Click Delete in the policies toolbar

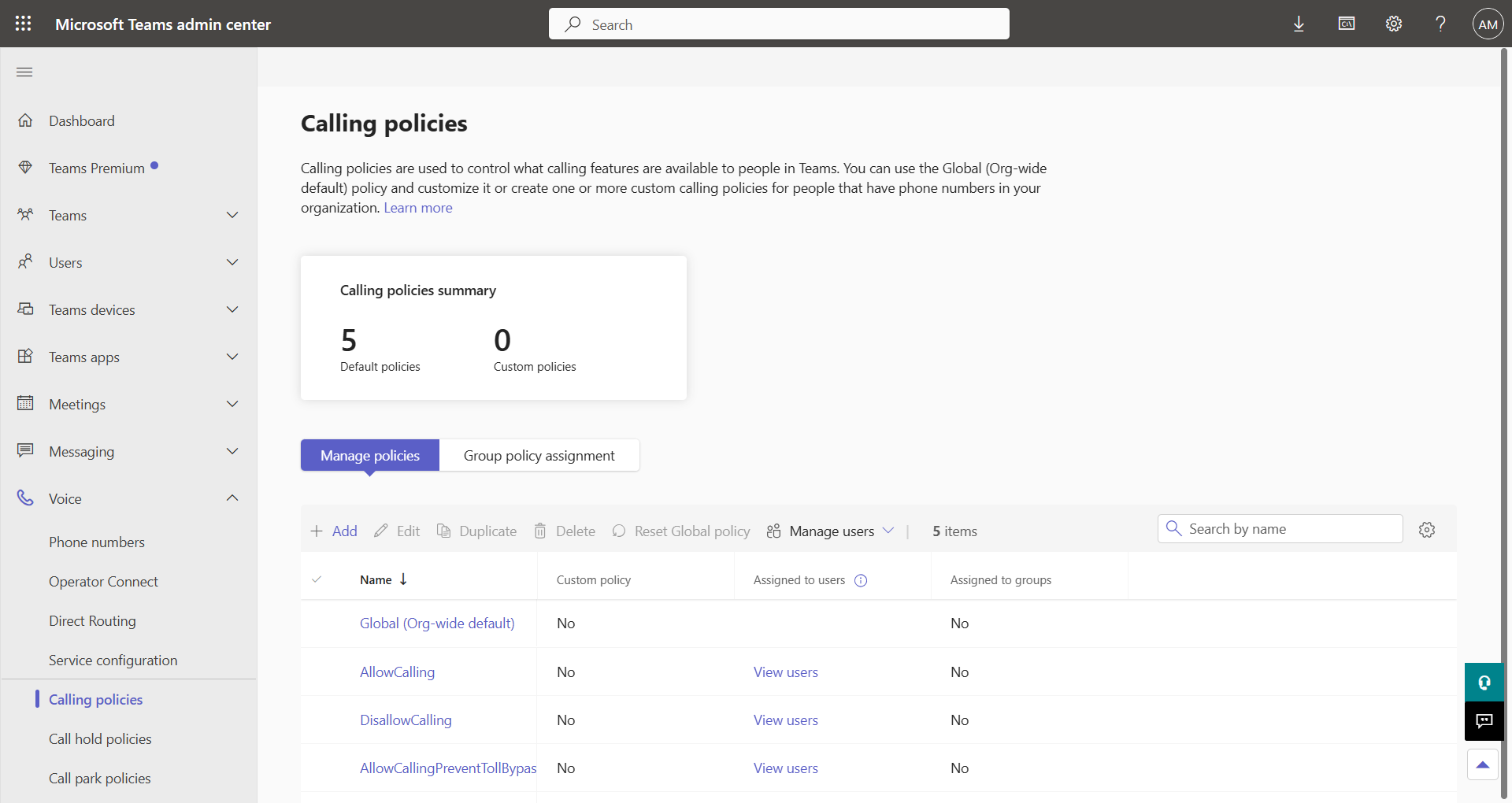(x=565, y=531)
